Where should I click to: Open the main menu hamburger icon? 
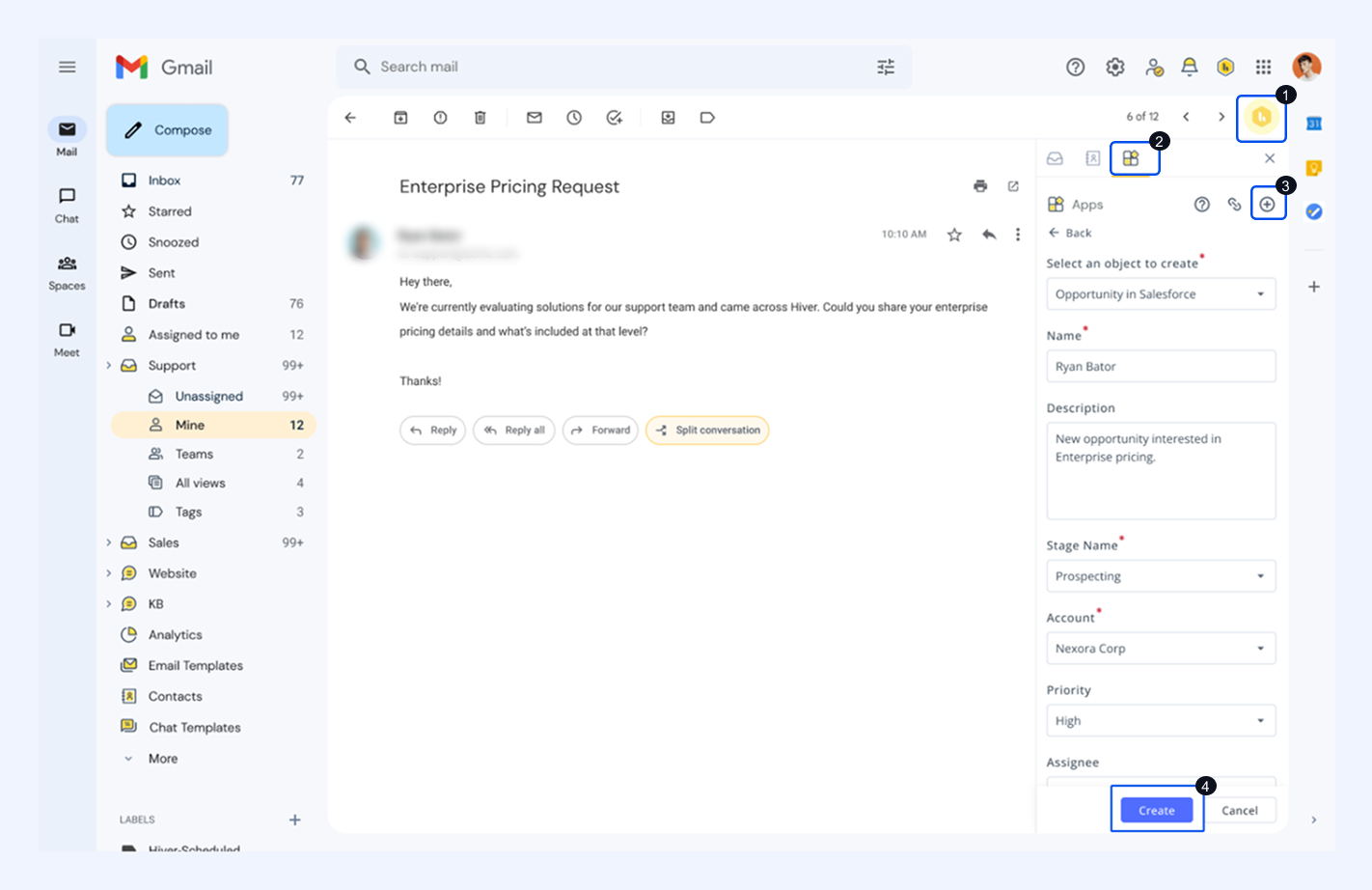(x=67, y=67)
